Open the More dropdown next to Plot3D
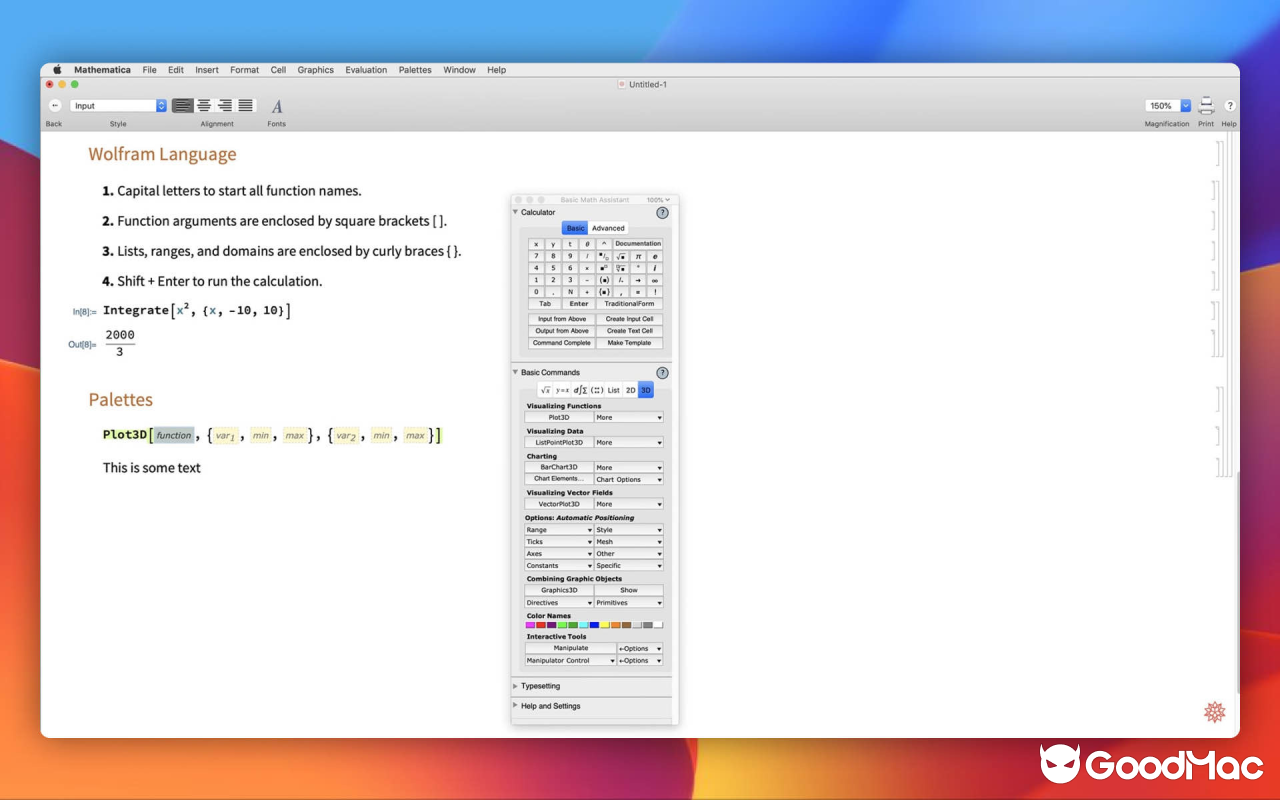Image resolution: width=1280 pixels, height=800 pixels. (628, 417)
